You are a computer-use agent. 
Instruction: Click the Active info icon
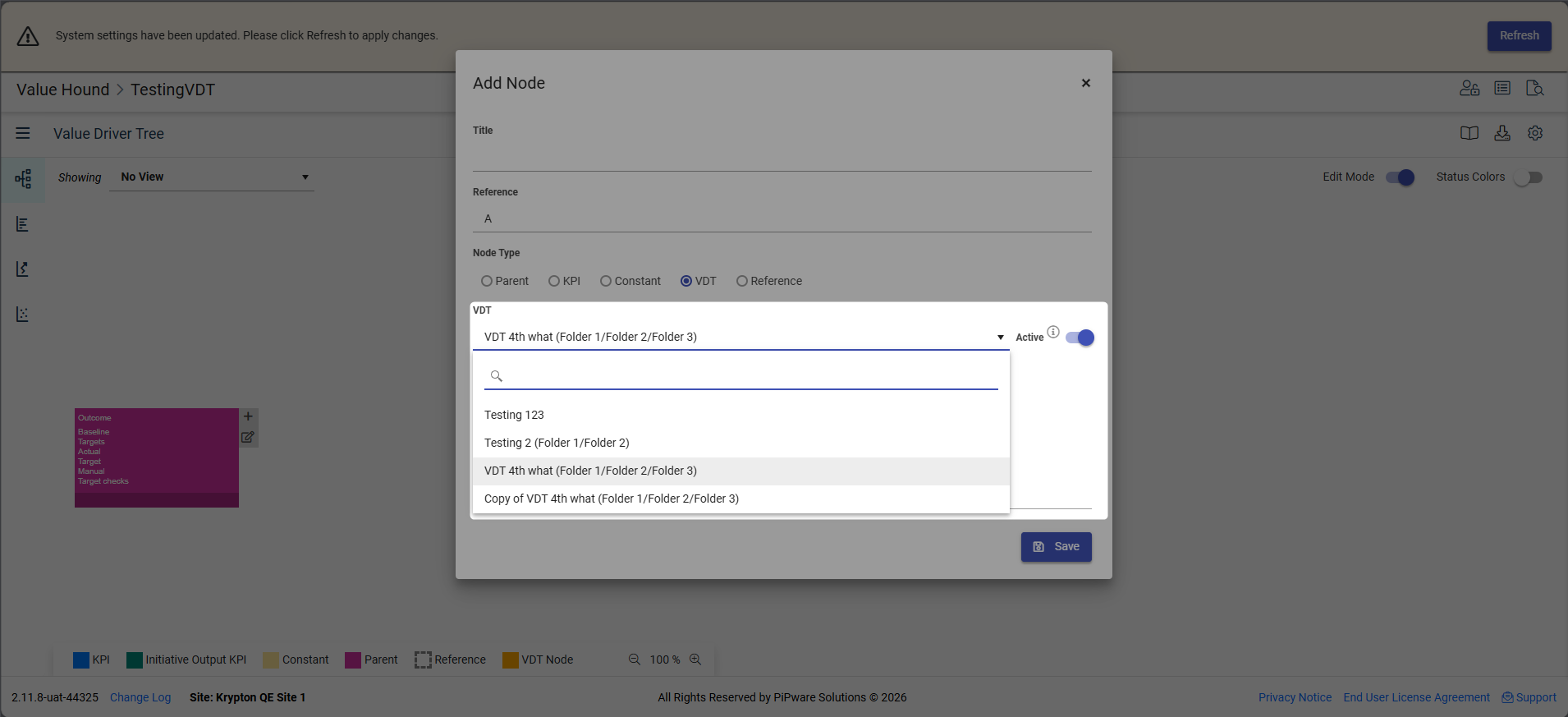1053,332
